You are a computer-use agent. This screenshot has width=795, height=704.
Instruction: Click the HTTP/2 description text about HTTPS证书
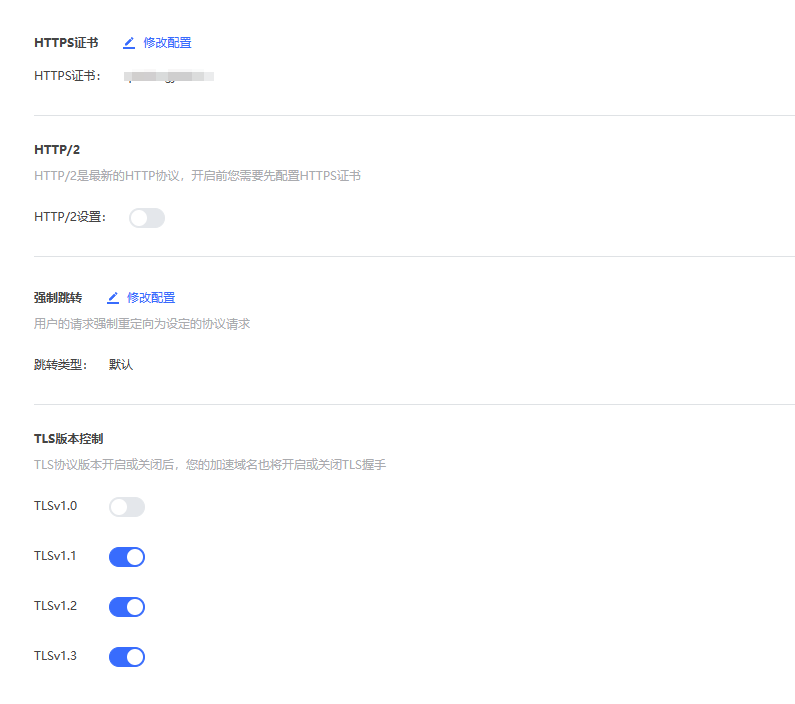pyautogui.click(x=197, y=176)
